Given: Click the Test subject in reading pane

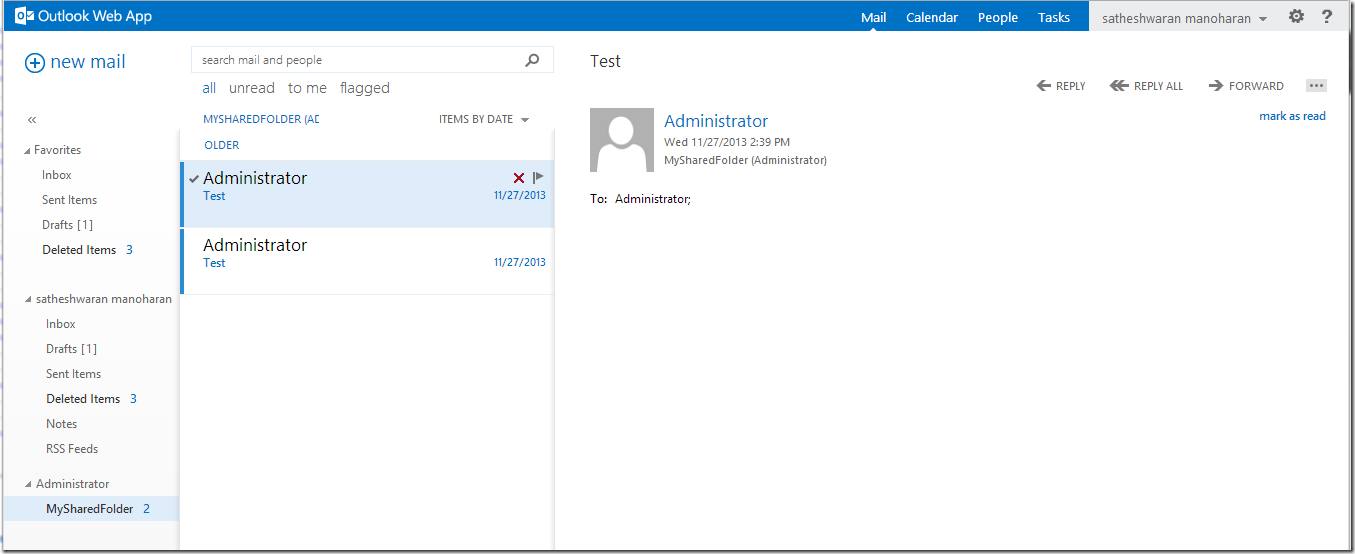Looking at the screenshot, I should point(605,61).
